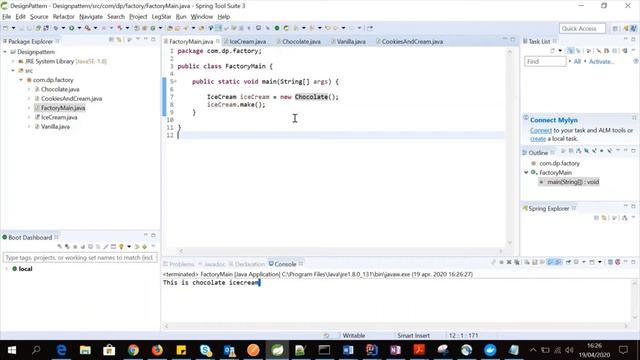The width and height of the screenshot is (640, 360).
Task: Select Vanilla.java in Package Explorer
Action: (x=55, y=127)
